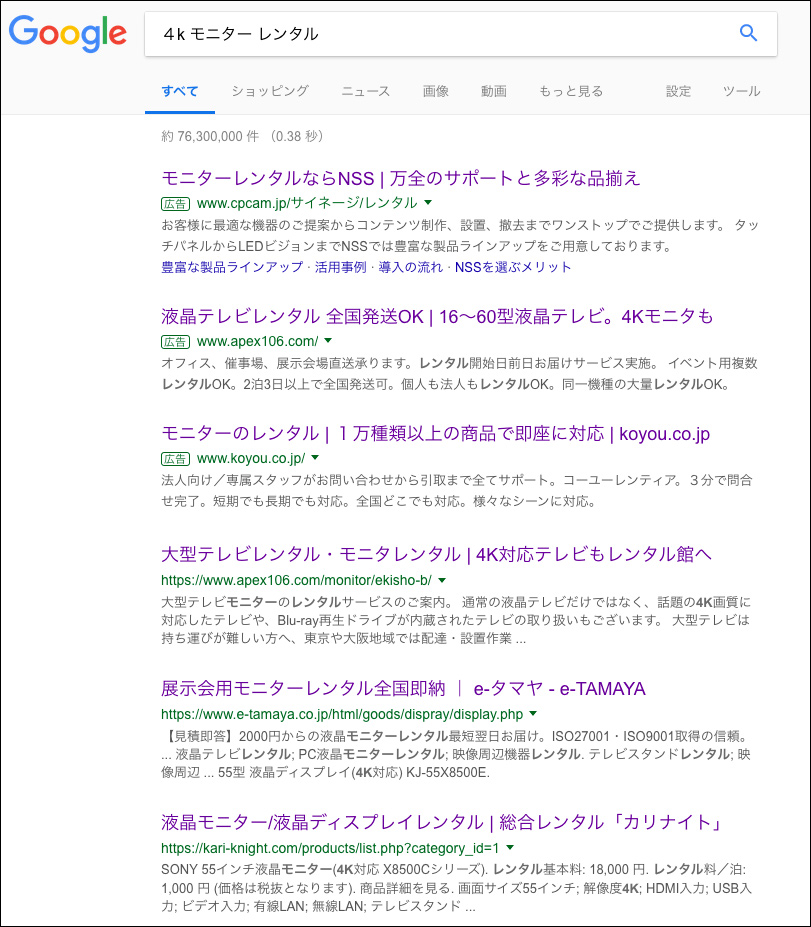Open the モニターのレンタル koyou.co.jp ad title
Viewport: 811px width, 927px height.
(x=435, y=433)
